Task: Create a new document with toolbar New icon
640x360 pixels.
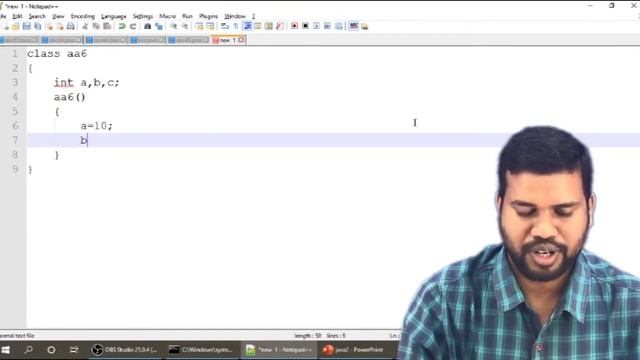Action: pyautogui.click(x=6, y=27)
